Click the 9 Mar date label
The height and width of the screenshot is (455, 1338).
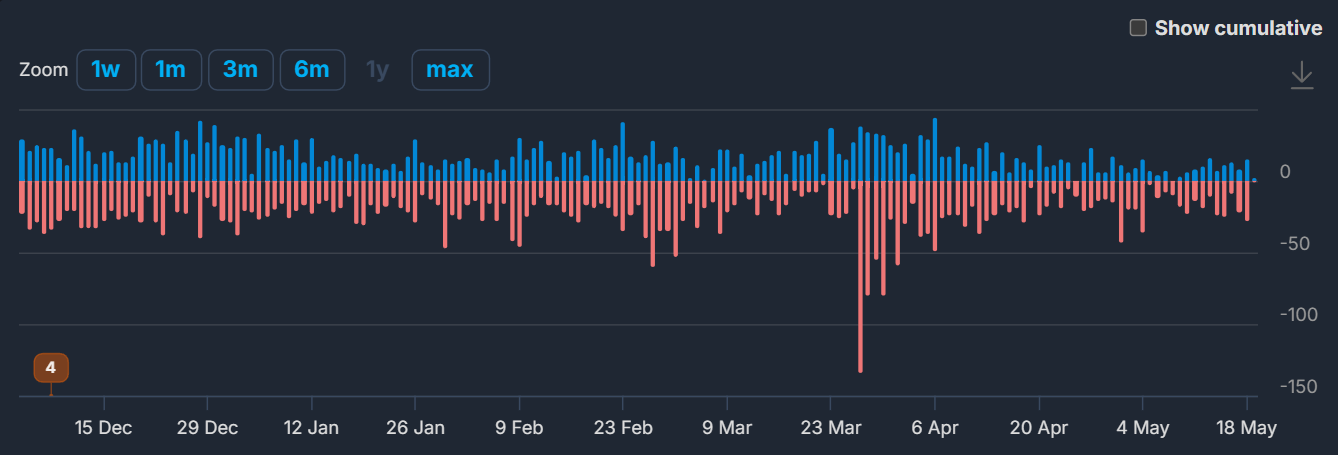[727, 428]
